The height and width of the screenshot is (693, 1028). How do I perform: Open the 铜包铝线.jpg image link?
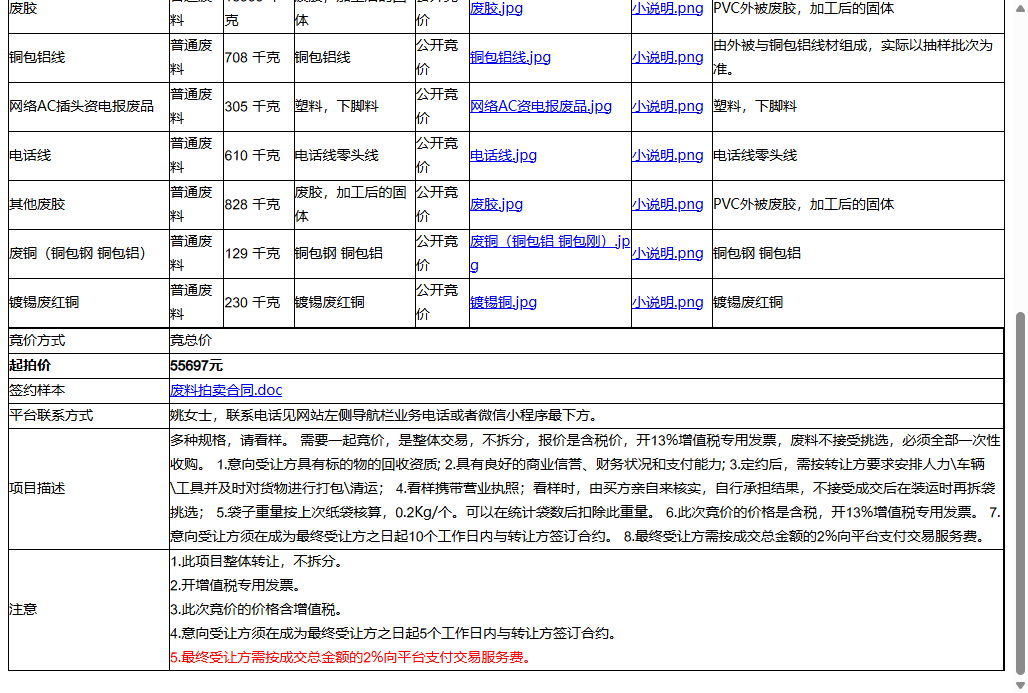point(510,57)
